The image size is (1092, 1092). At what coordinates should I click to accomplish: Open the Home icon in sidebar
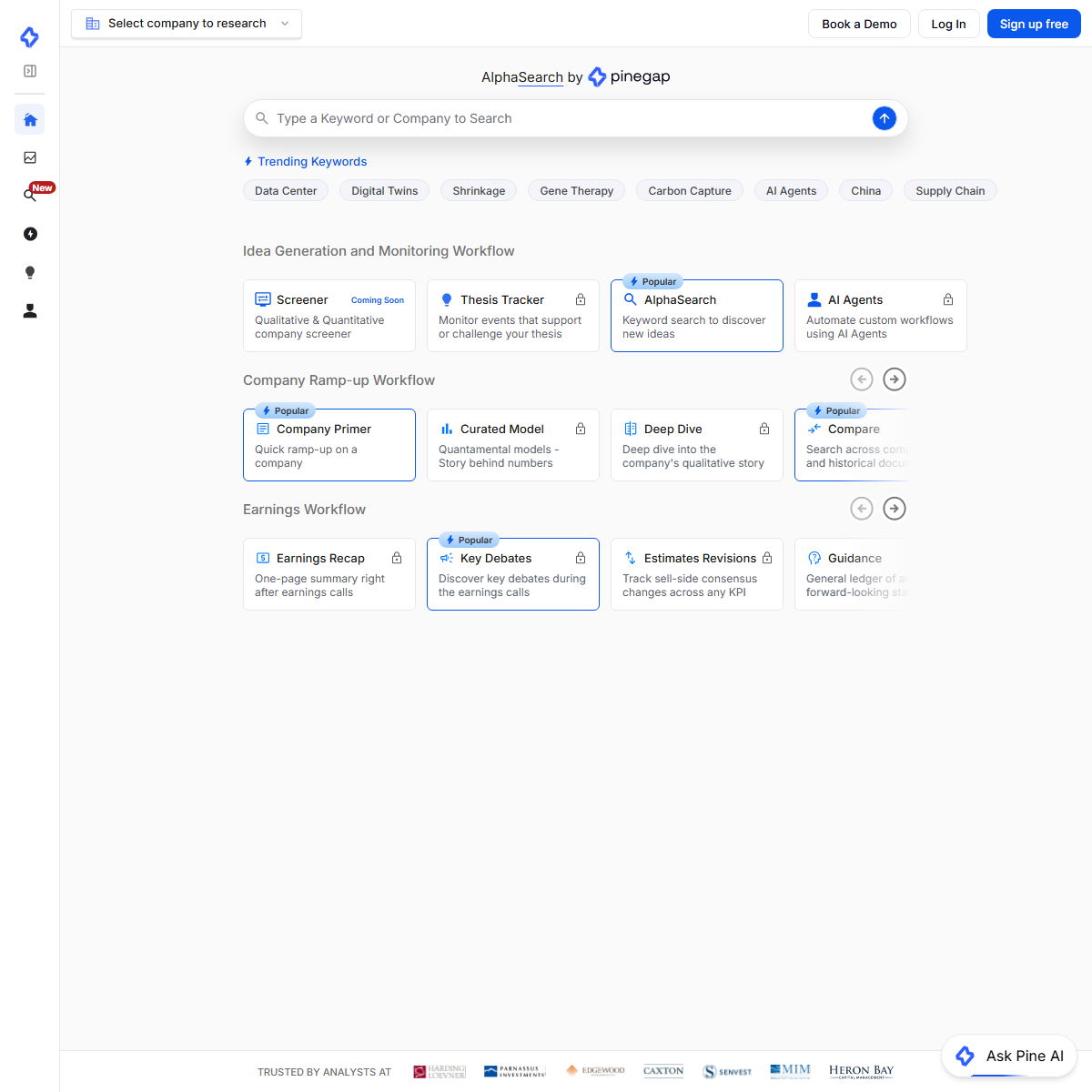point(30,119)
